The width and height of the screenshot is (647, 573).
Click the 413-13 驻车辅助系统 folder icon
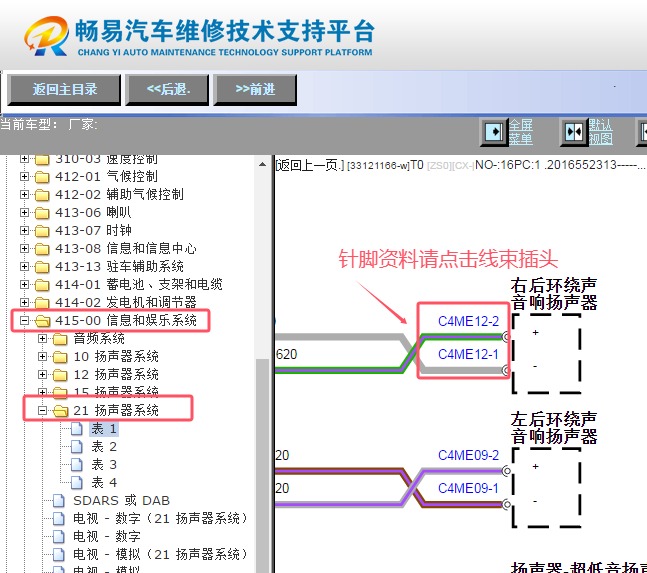[x=42, y=267]
